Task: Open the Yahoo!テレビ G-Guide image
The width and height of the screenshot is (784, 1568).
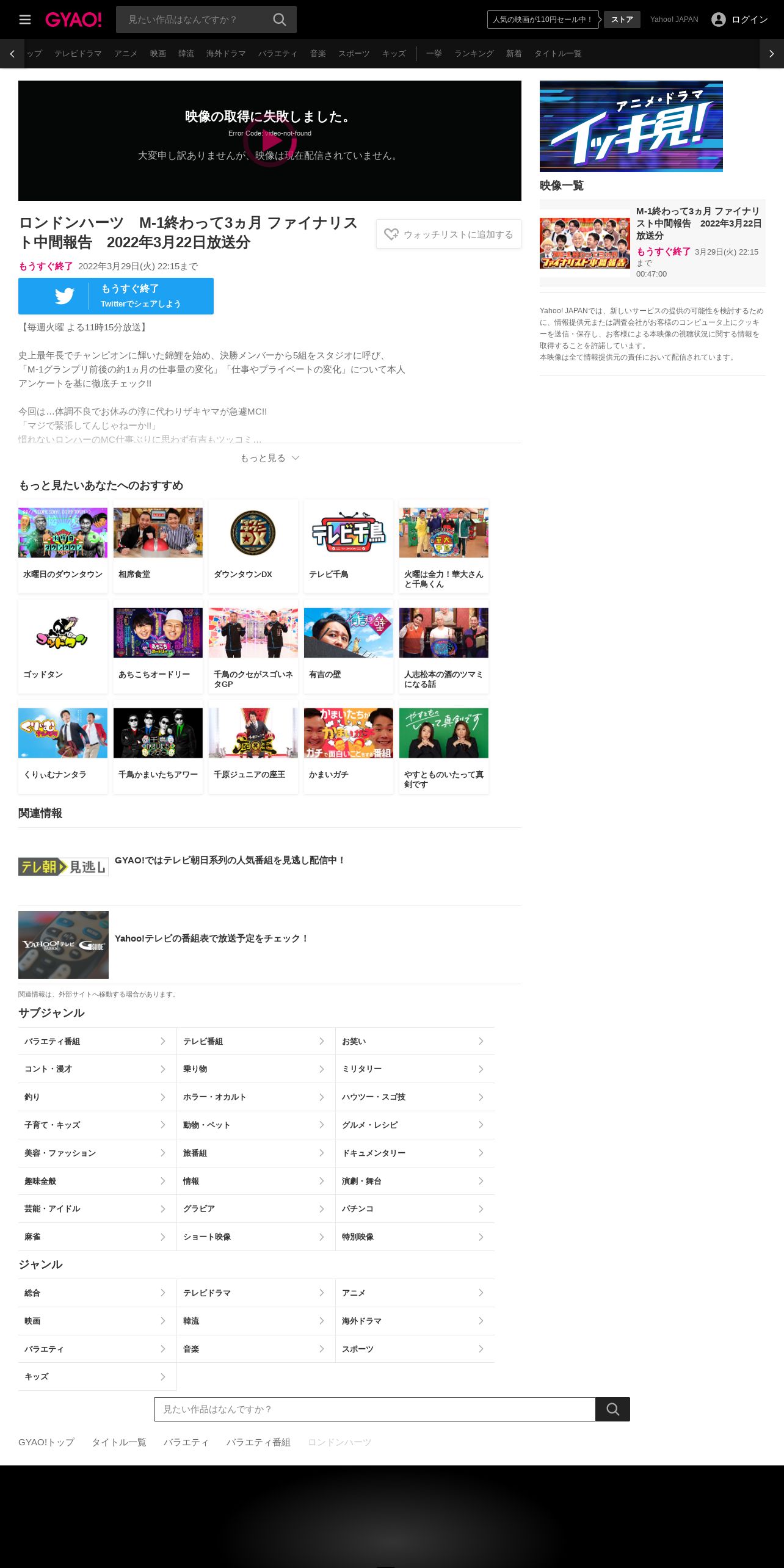Action: click(64, 945)
